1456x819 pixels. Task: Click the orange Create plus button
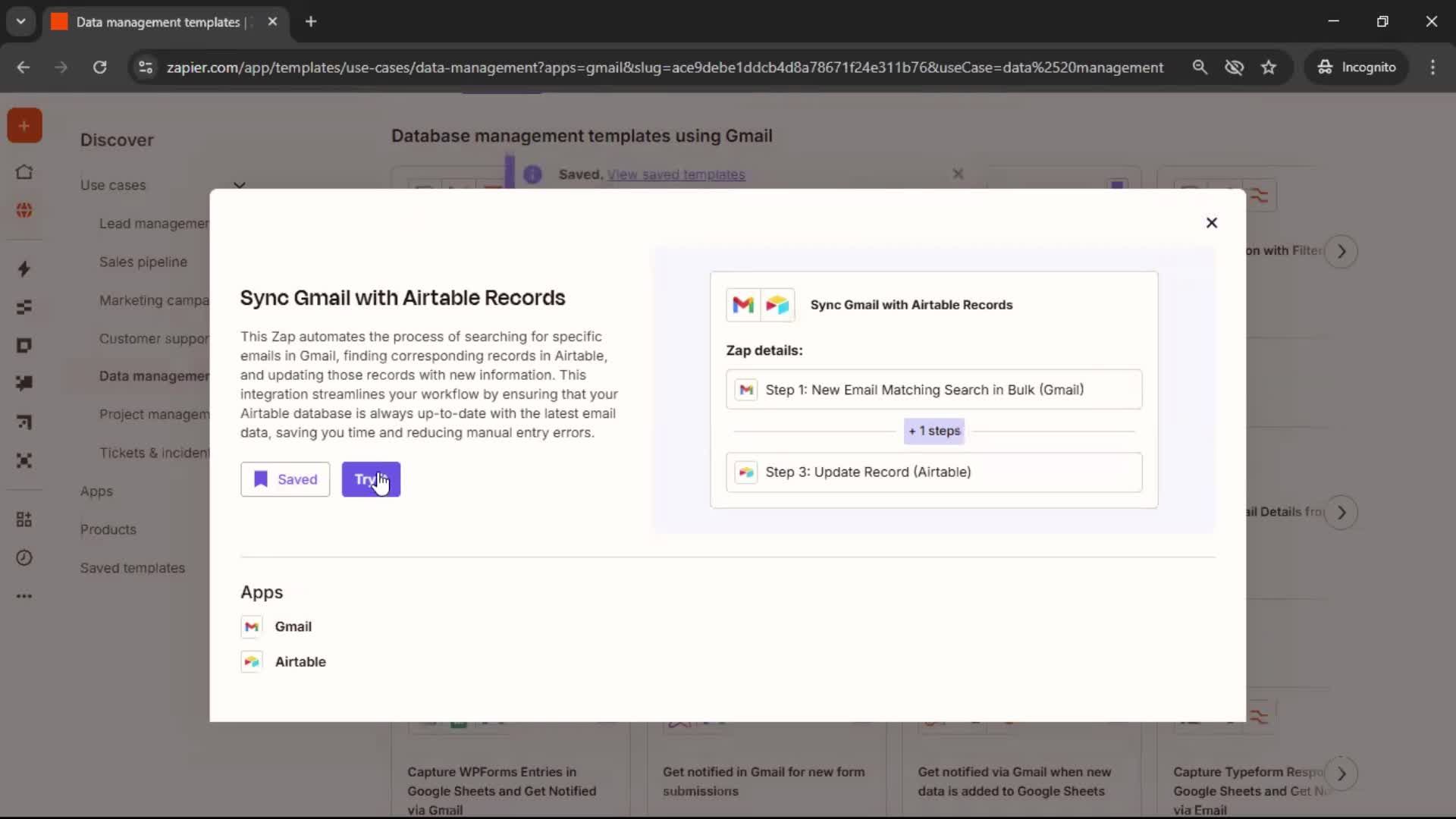24,126
